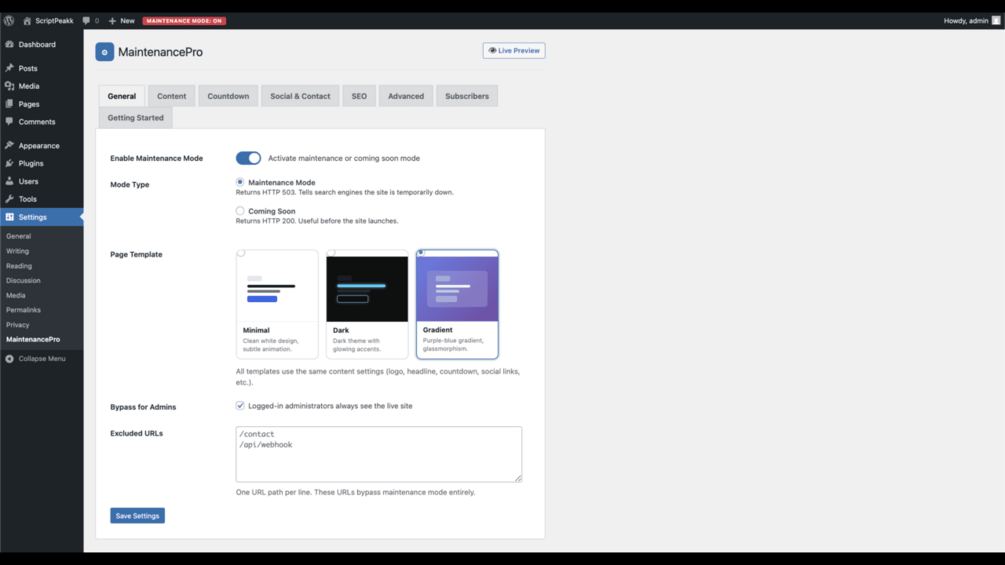Click the Posts sidebar label
The height and width of the screenshot is (565, 1005).
28,69
